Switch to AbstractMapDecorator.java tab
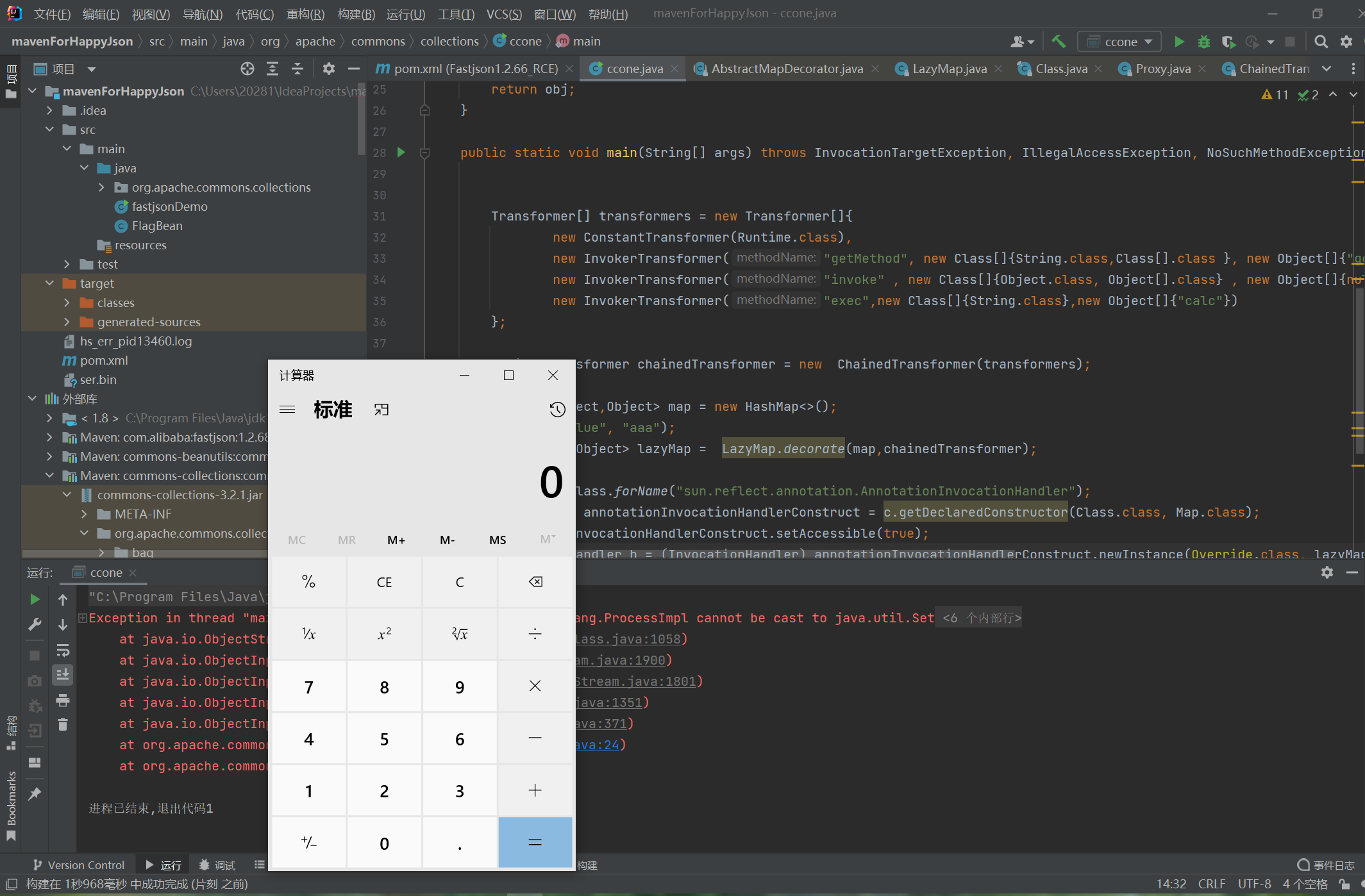Screen dimensions: 1365x896 click(x=787, y=69)
